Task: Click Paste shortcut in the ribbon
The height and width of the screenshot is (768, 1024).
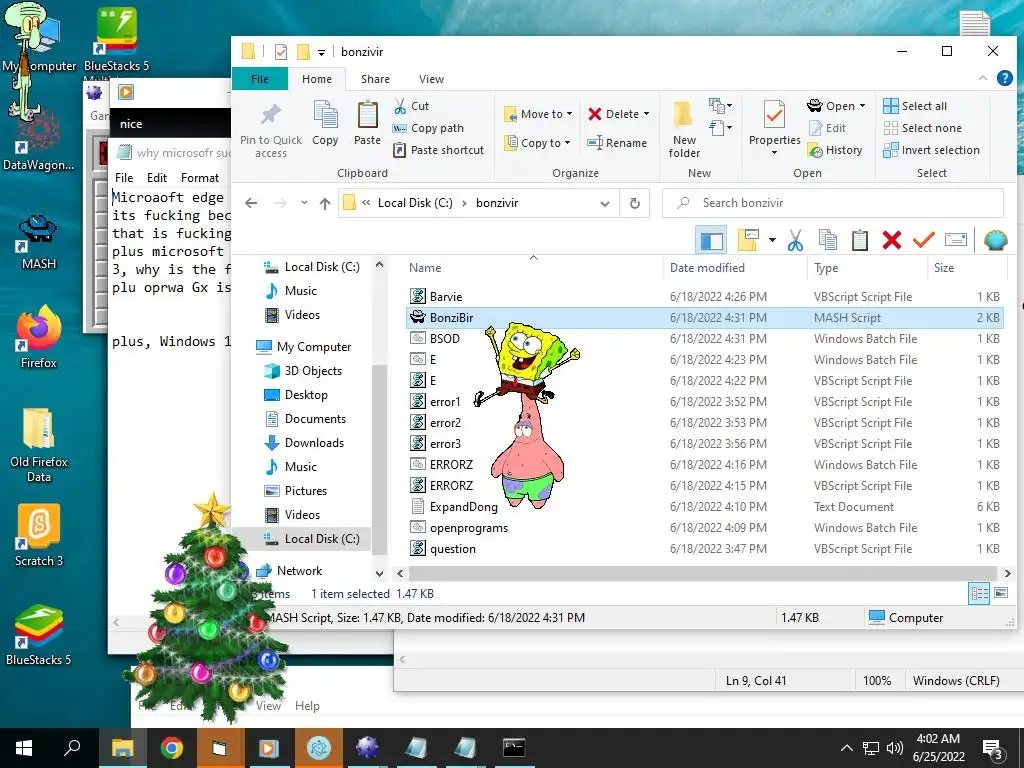Action: 439,150
